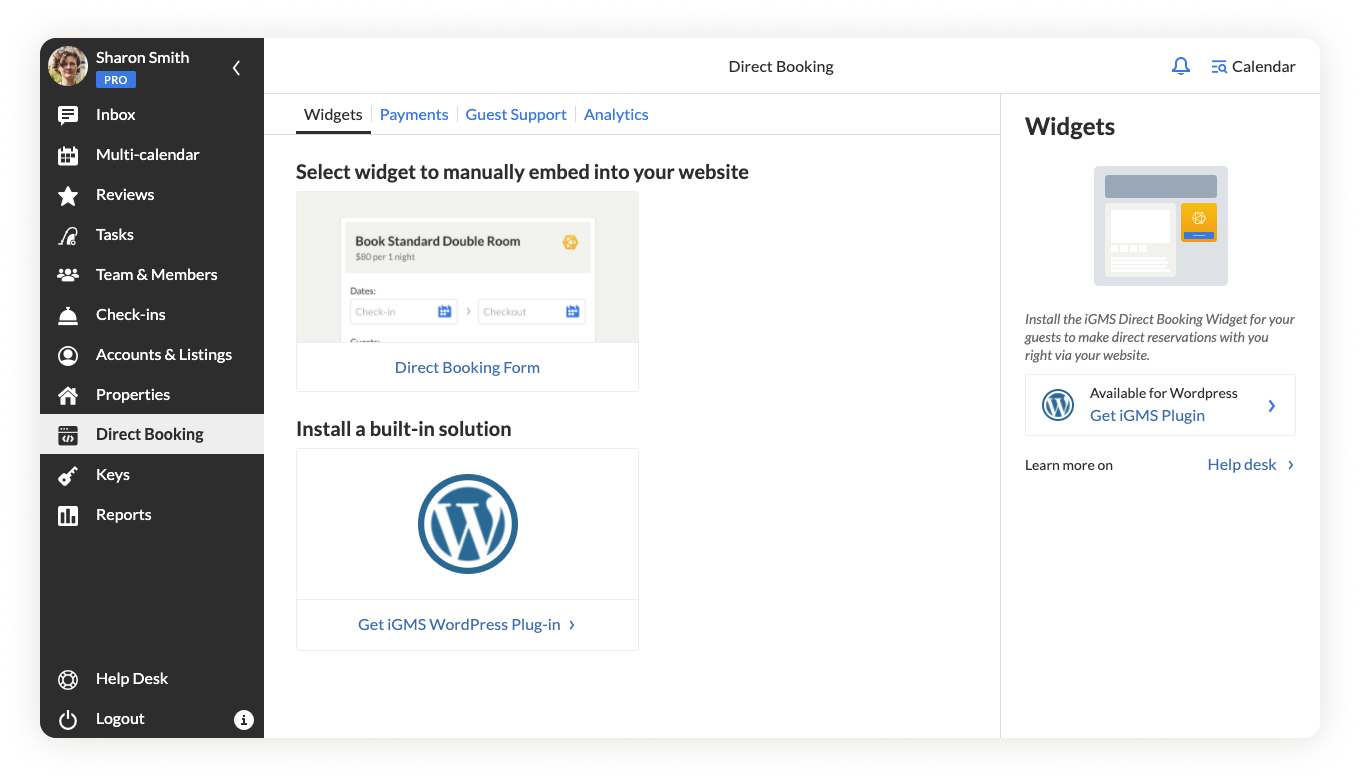
Task: Click the chevron next to Help desk
Action: click(1291, 465)
